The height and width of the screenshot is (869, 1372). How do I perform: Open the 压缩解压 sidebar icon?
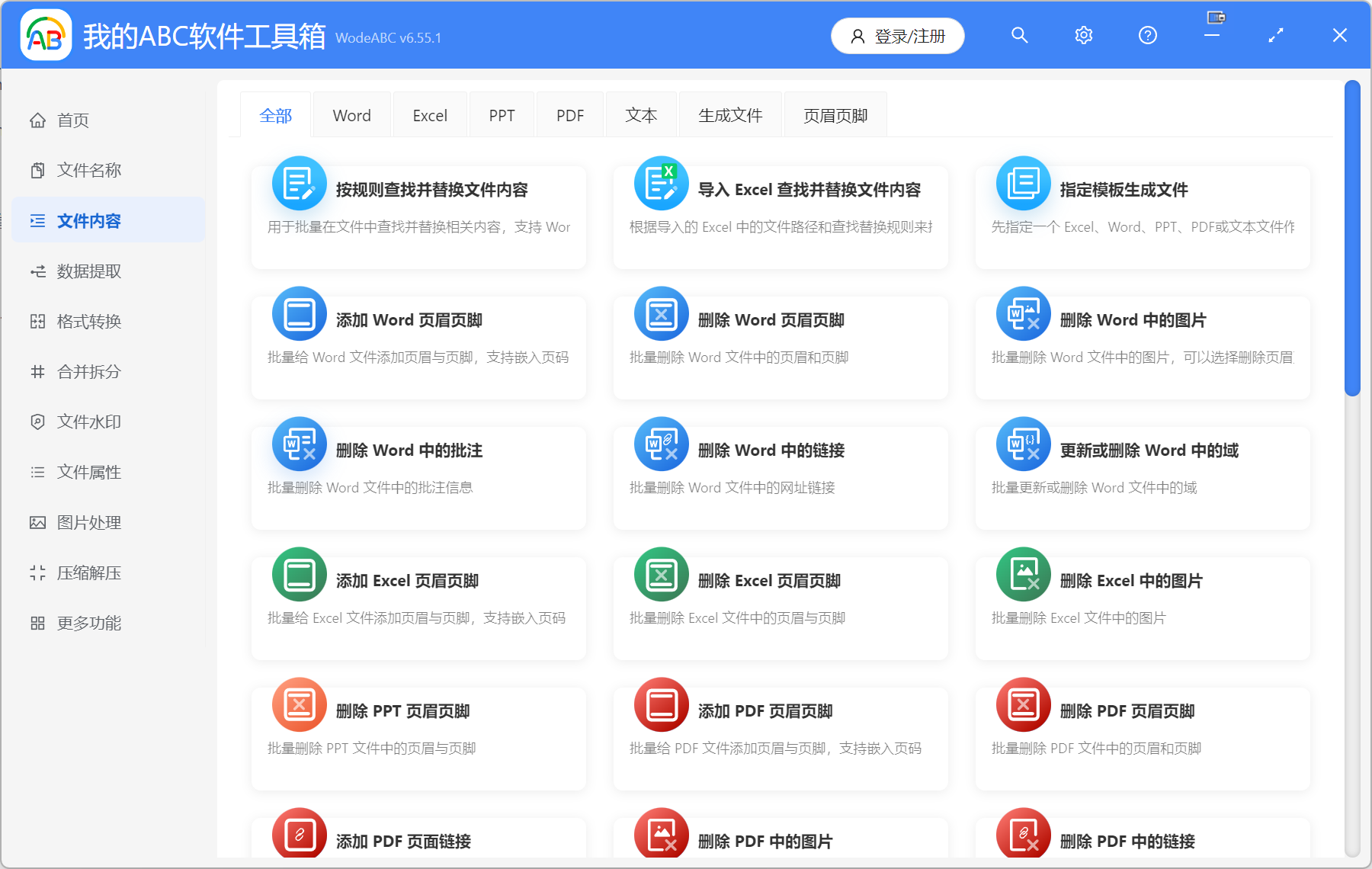pos(37,572)
